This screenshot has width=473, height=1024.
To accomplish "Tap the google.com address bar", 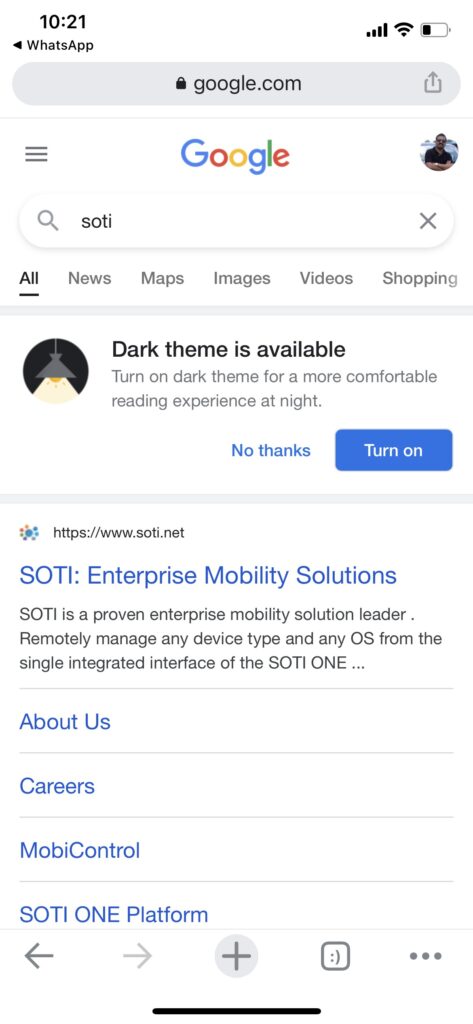I will 236,84.
